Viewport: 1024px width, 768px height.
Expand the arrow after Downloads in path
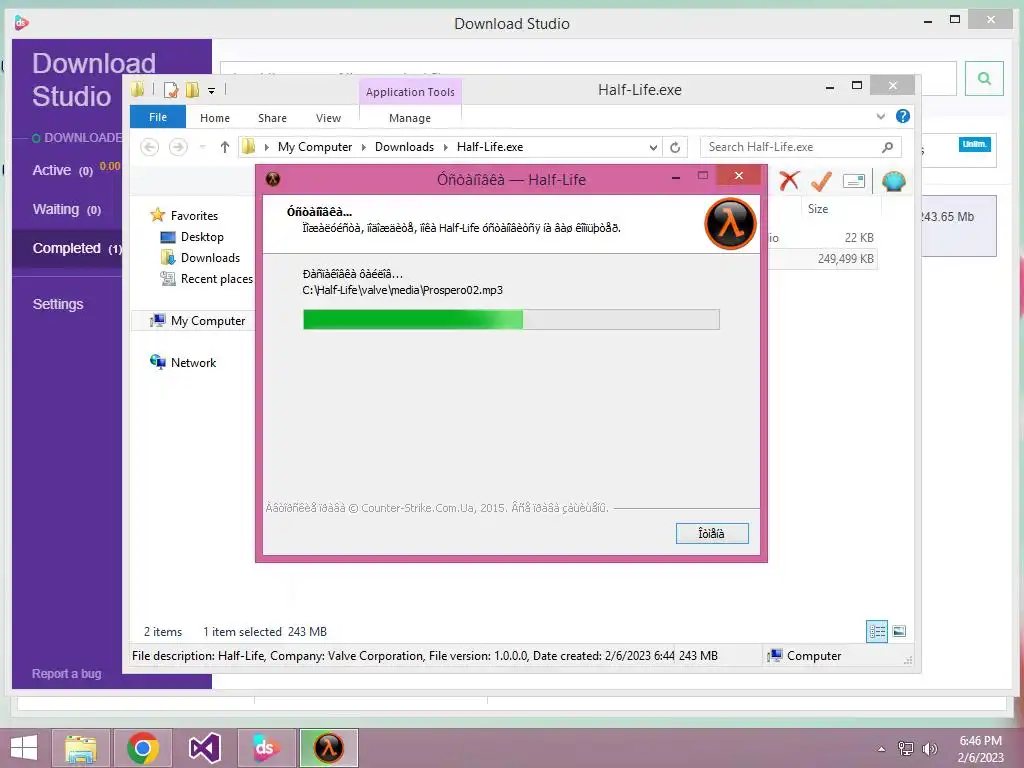tap(446, 147)
